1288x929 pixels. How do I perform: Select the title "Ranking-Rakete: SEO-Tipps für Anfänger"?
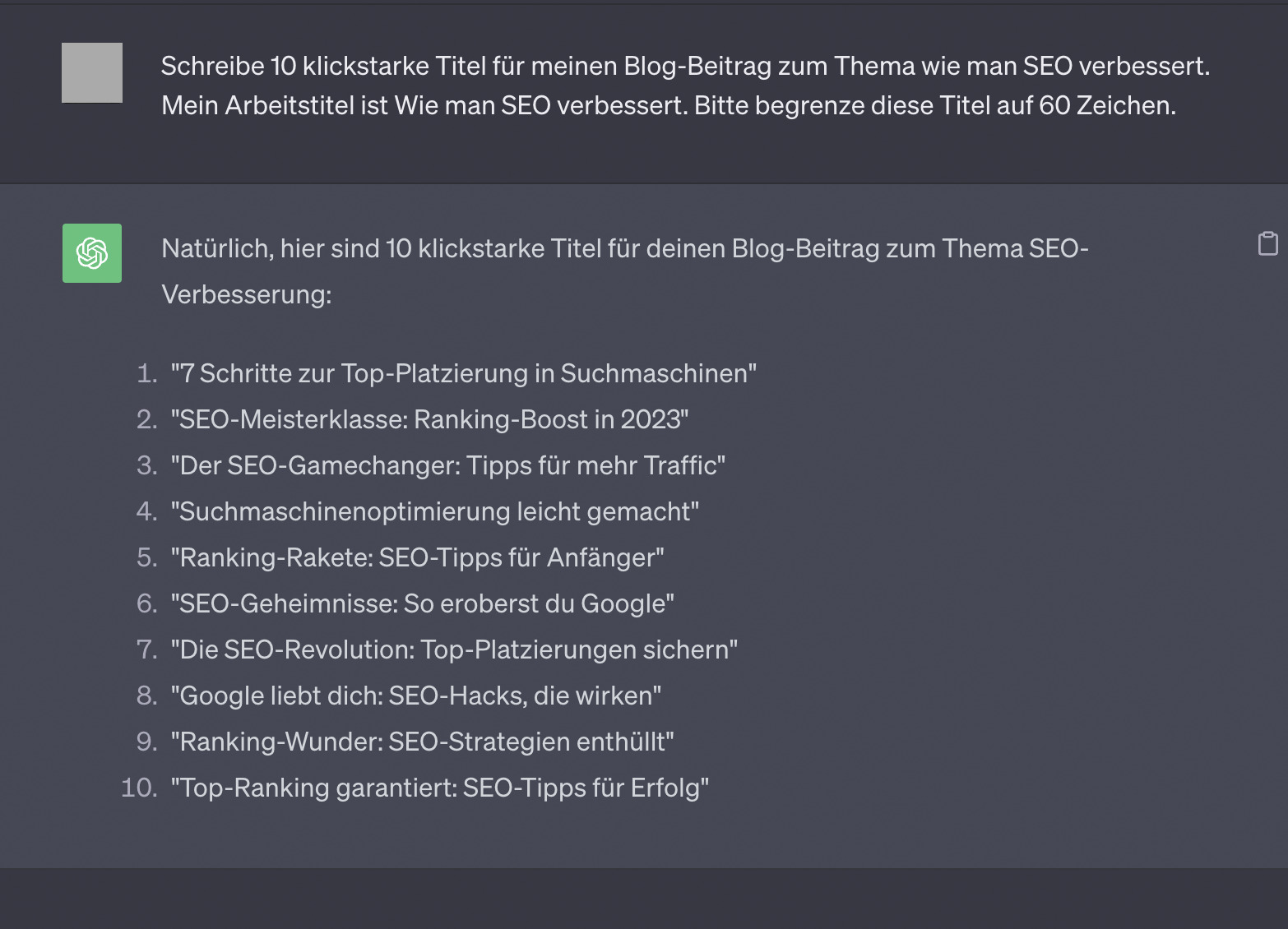[418, 557]
